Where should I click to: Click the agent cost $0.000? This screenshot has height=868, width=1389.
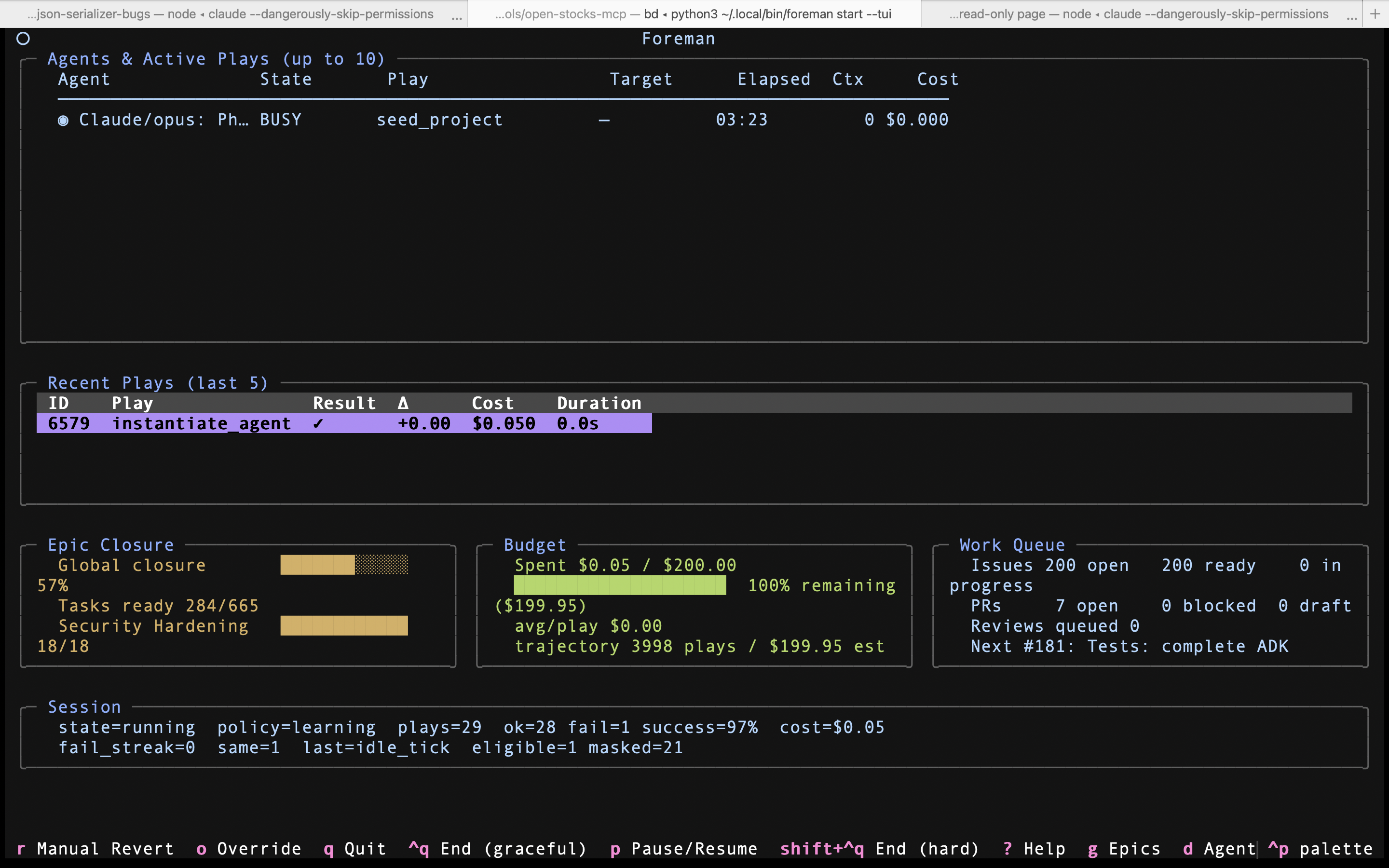[x=917, y=120]
